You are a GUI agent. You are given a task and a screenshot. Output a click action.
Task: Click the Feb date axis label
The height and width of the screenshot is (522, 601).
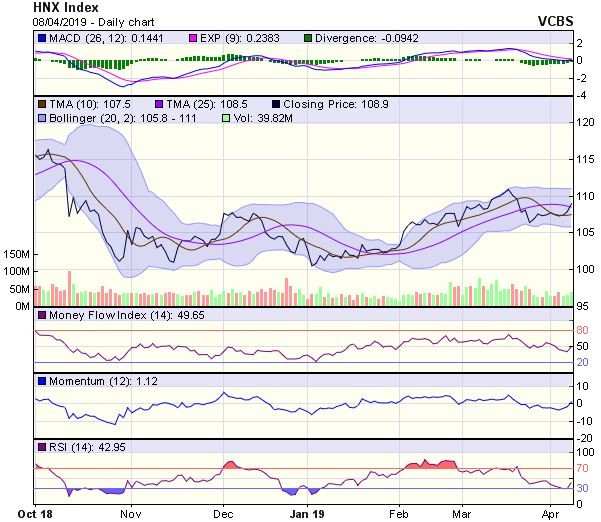coord(397,511)
